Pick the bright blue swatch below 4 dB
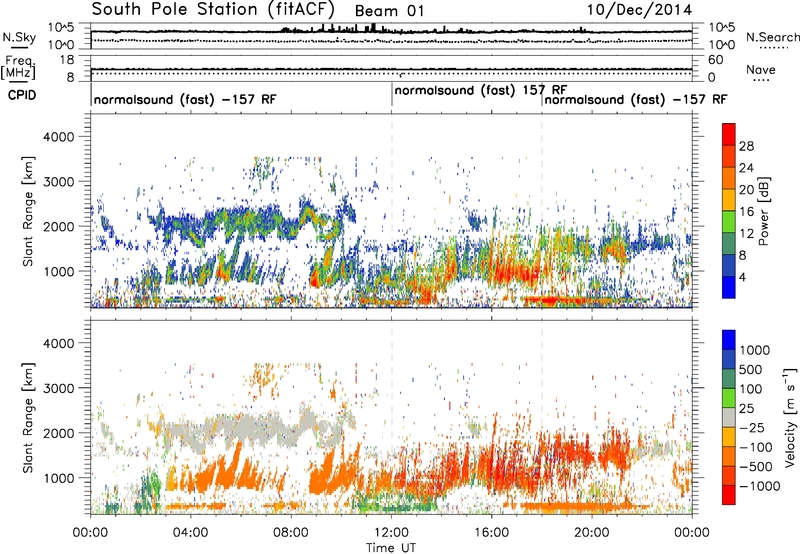Screen dimensions: 800x554 729,288
